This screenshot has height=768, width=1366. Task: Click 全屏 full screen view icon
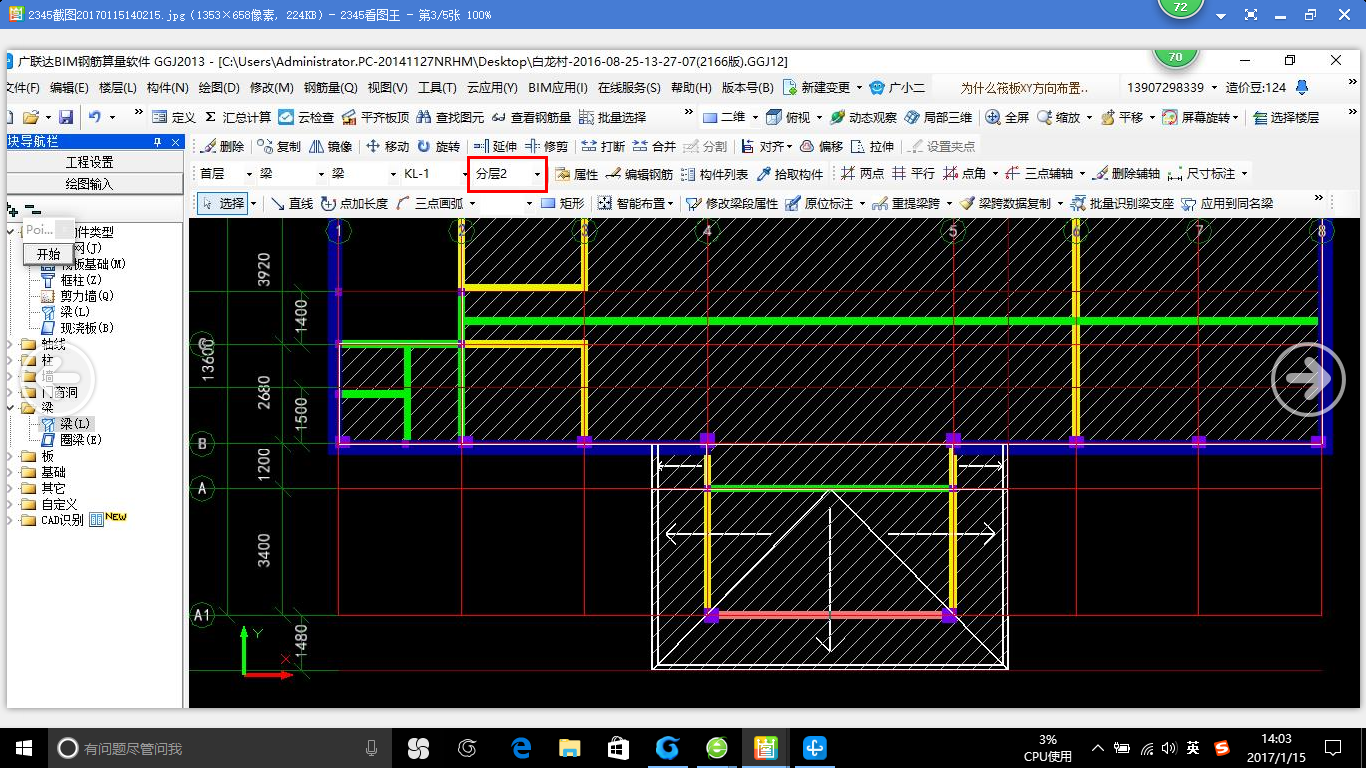[1007, 117]
